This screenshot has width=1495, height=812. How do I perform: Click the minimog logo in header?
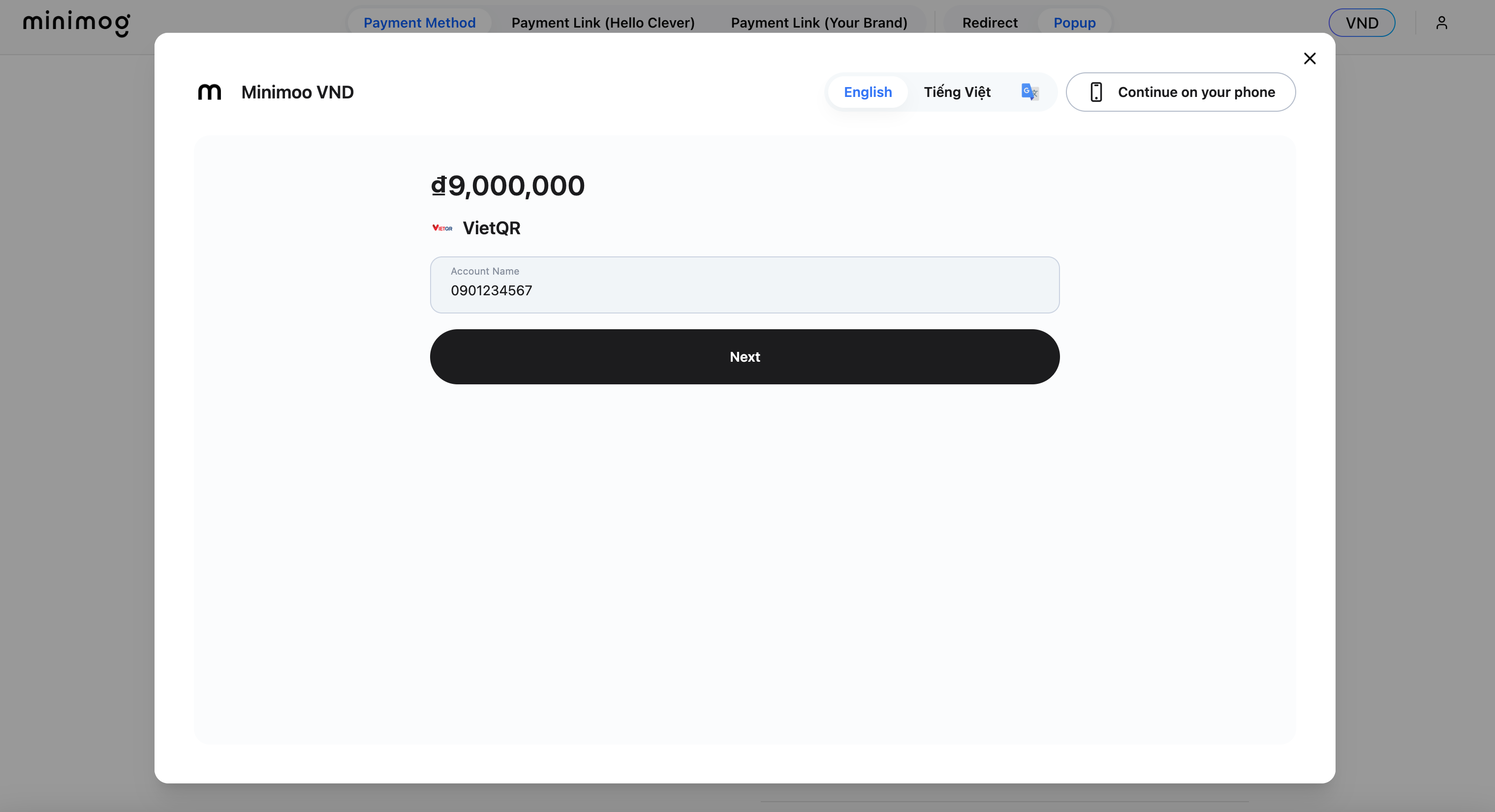(x=77, y=23)
